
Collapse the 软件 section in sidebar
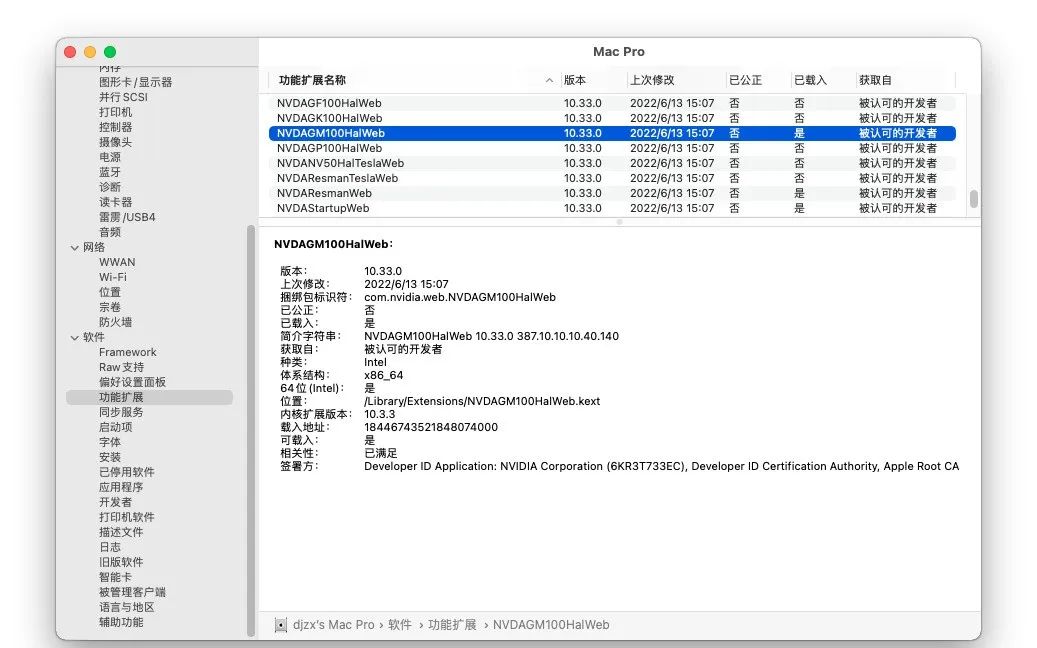tap(74, 337)
